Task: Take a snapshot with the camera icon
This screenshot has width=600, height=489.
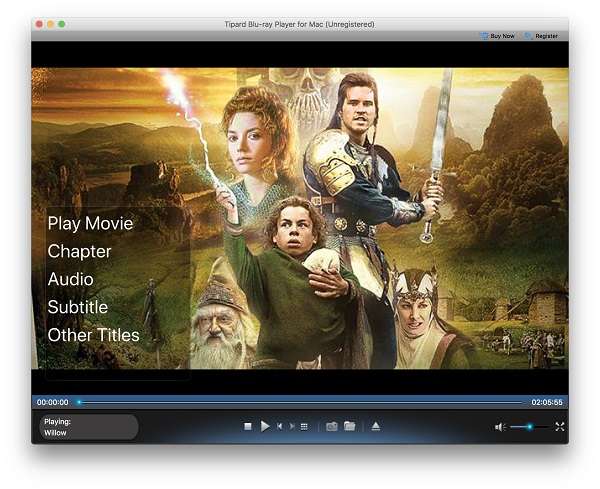Action: (332, 426)
